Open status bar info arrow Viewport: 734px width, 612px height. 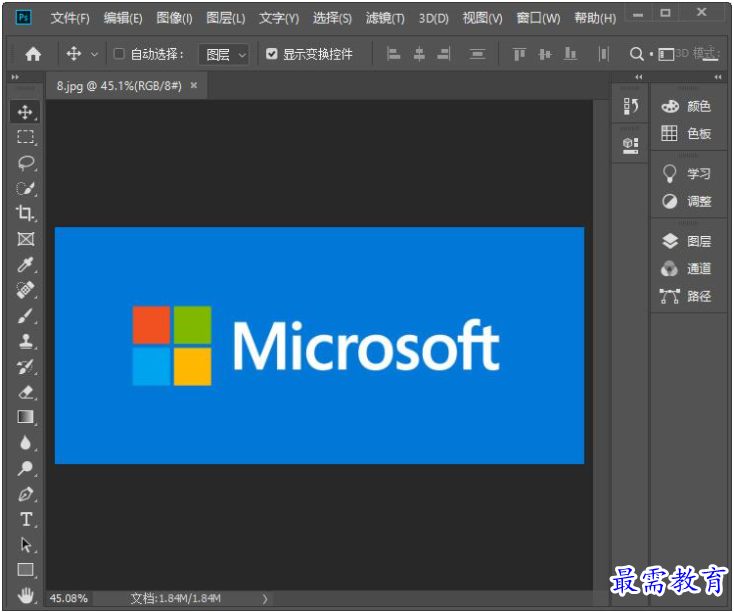[265, 598]
